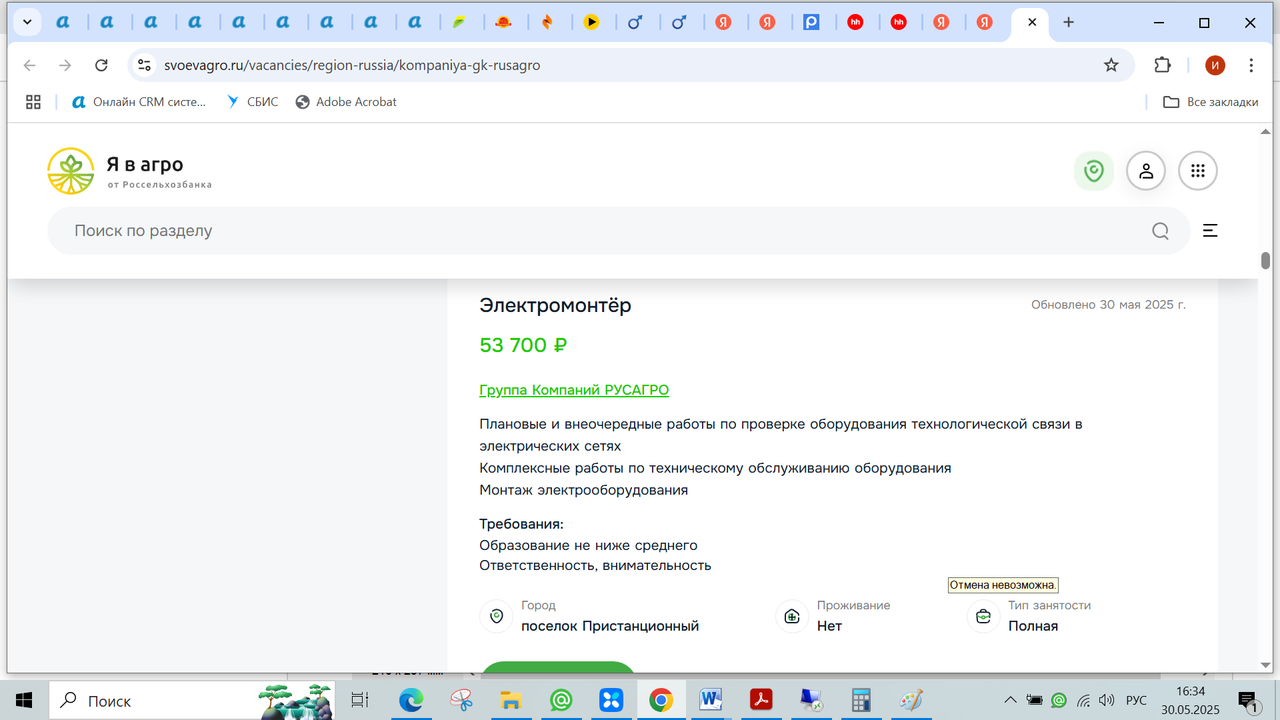
Task: Open Snipping Tool from taskbar
Action: click(461, 700)
